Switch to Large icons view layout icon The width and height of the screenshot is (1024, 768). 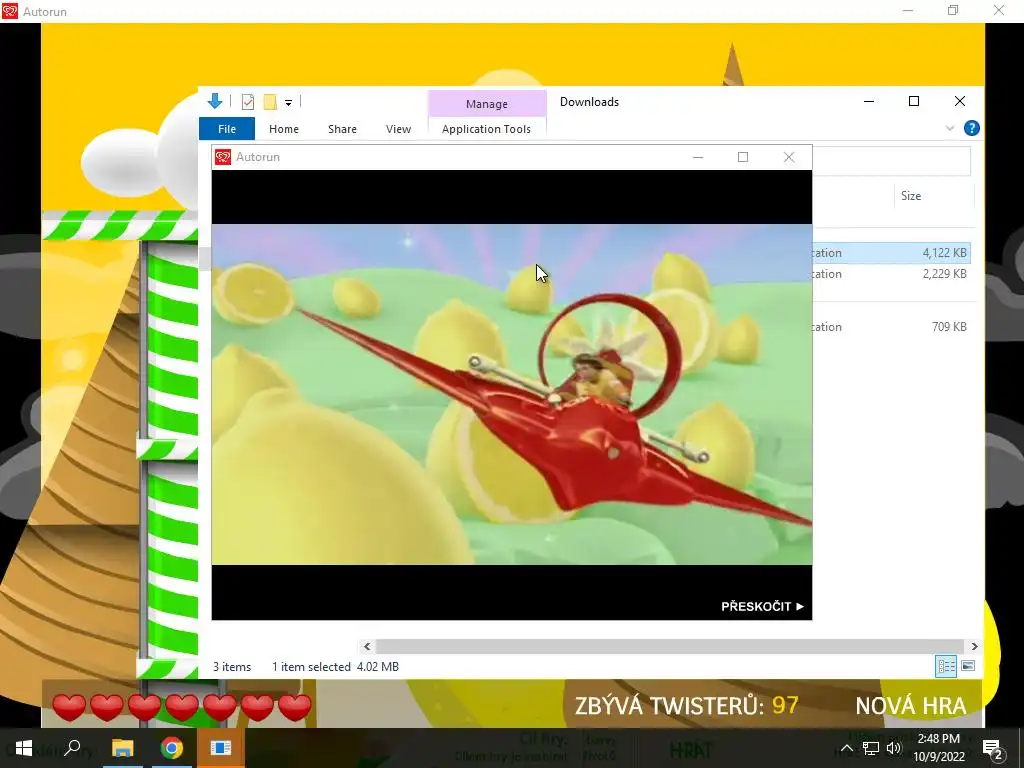pyautogui.click(x=968, y=666)
